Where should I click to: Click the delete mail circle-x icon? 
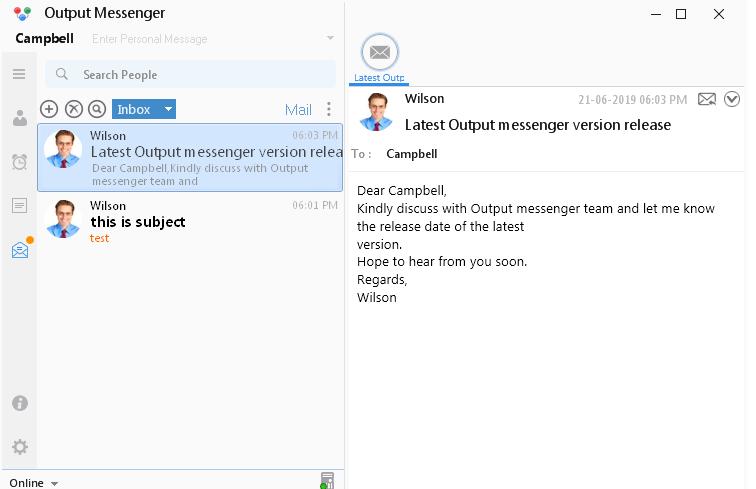tap(74, 109)
